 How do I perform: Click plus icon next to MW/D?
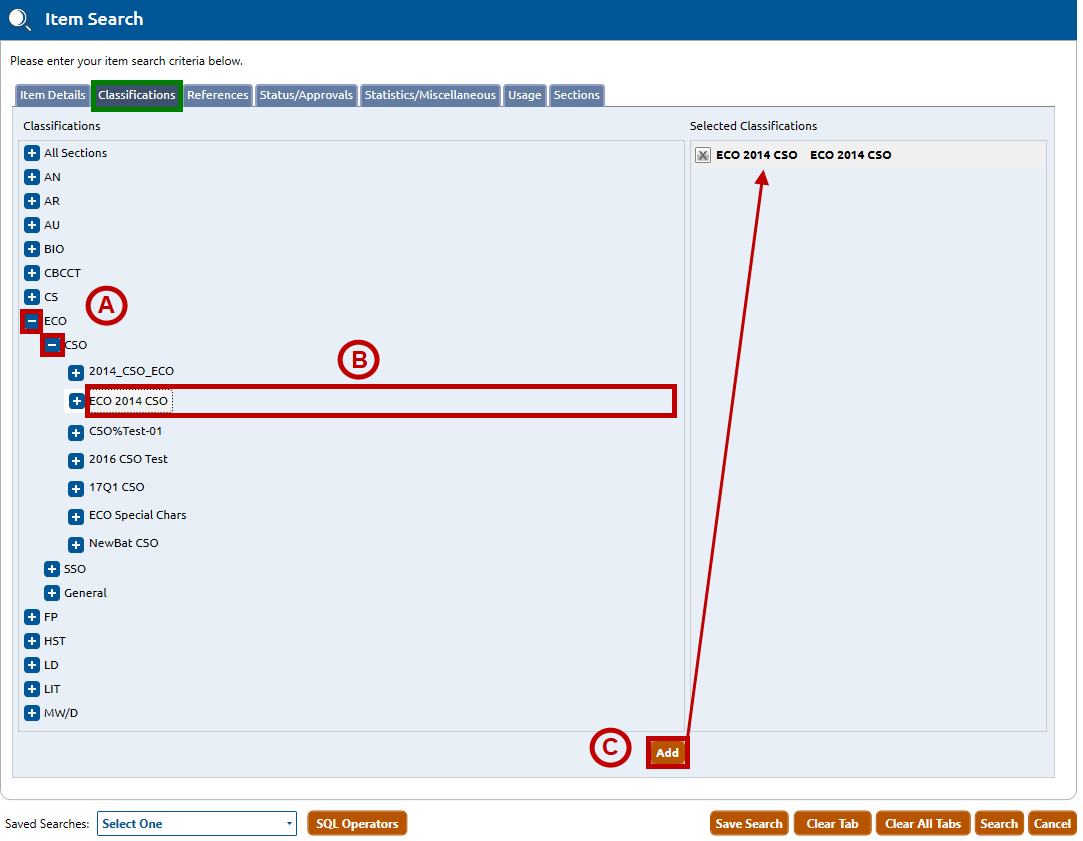[x=32, y=713]
